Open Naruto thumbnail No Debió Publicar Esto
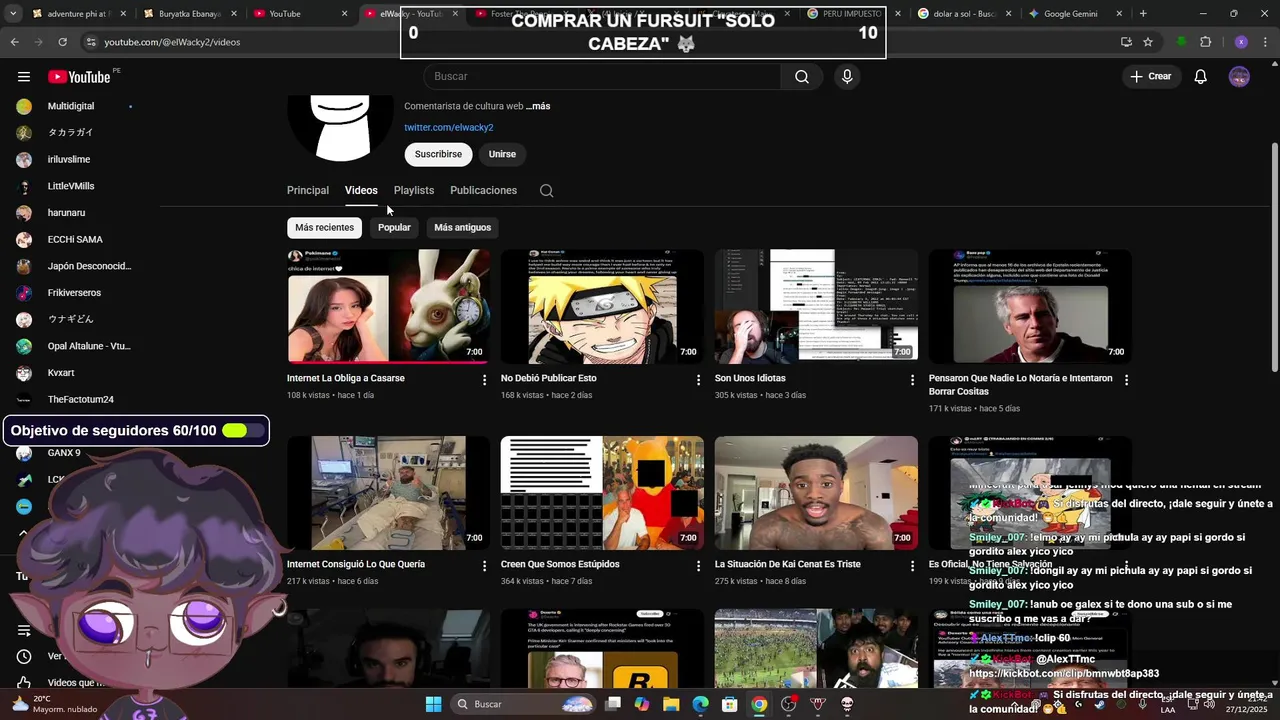The image size is (1280, 720). [x=602, y=306]
